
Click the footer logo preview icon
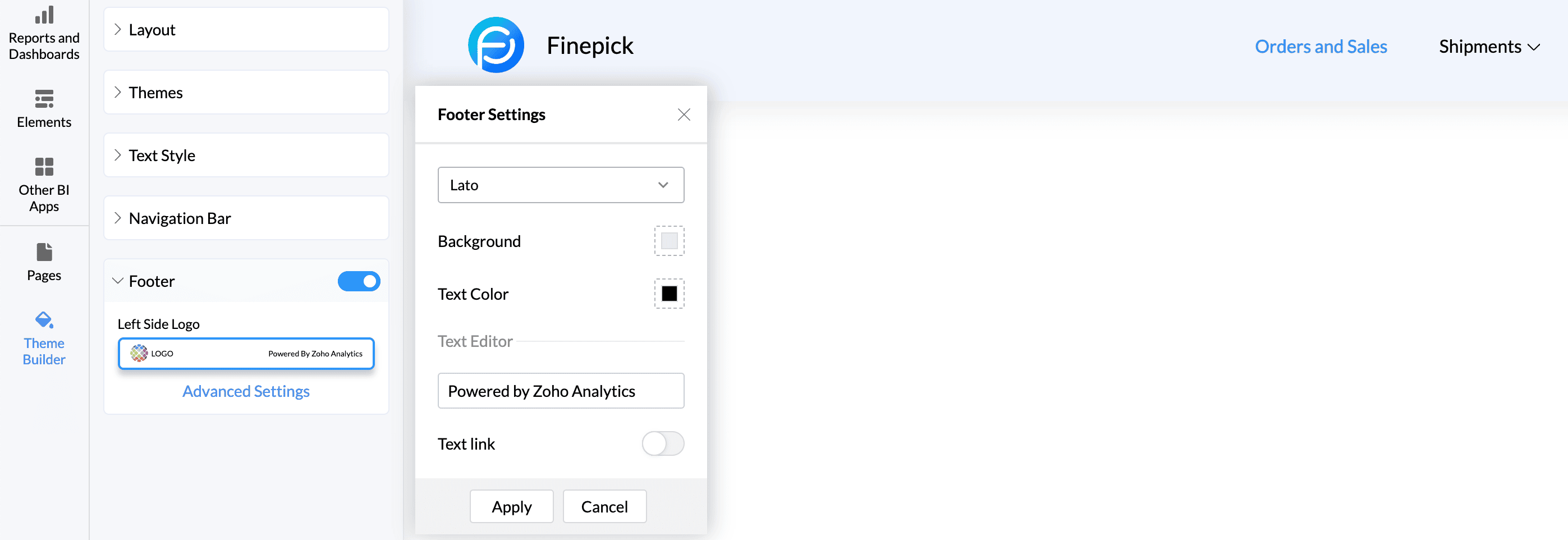click(139, 353)
